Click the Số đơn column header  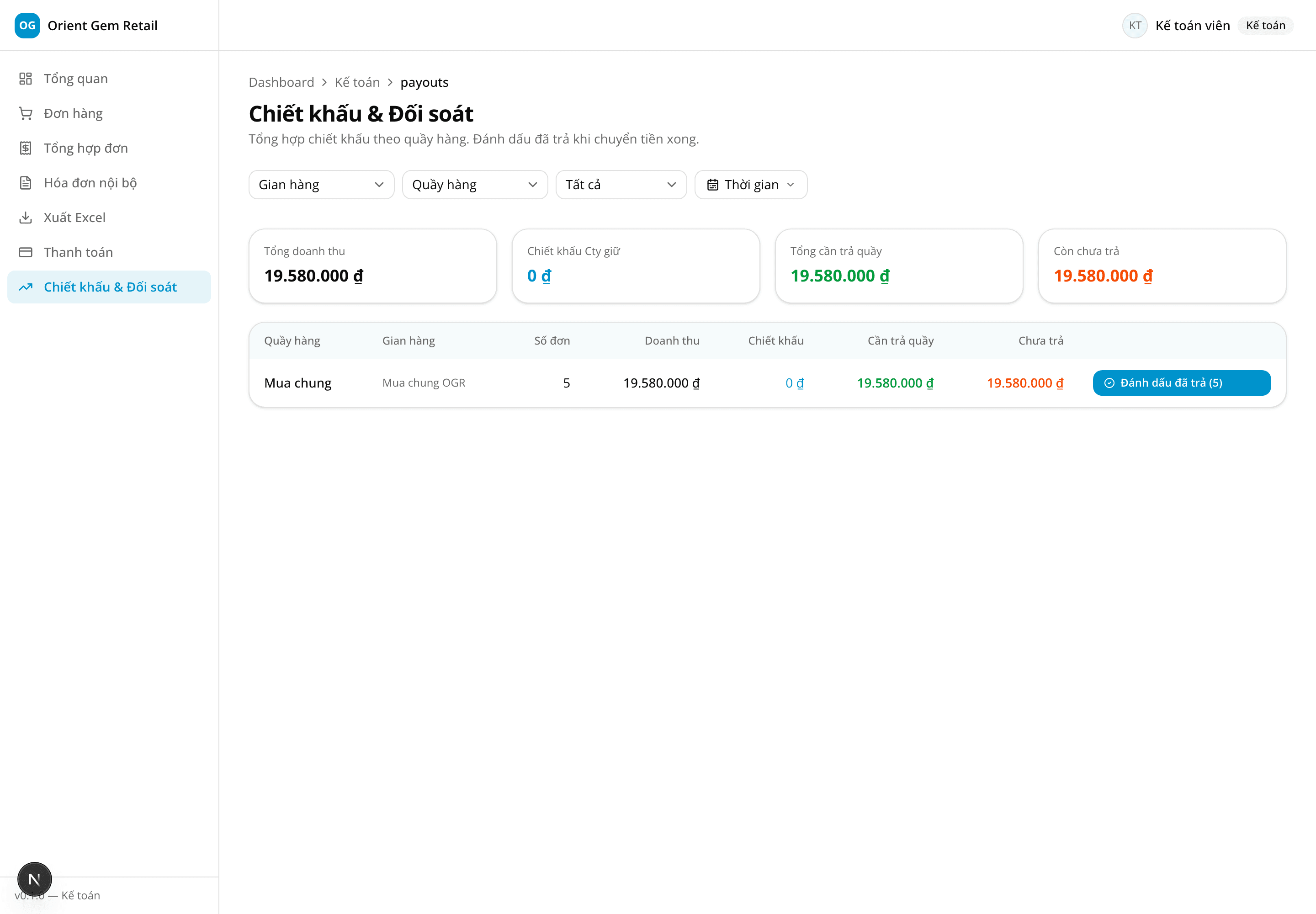click(552, 341)
